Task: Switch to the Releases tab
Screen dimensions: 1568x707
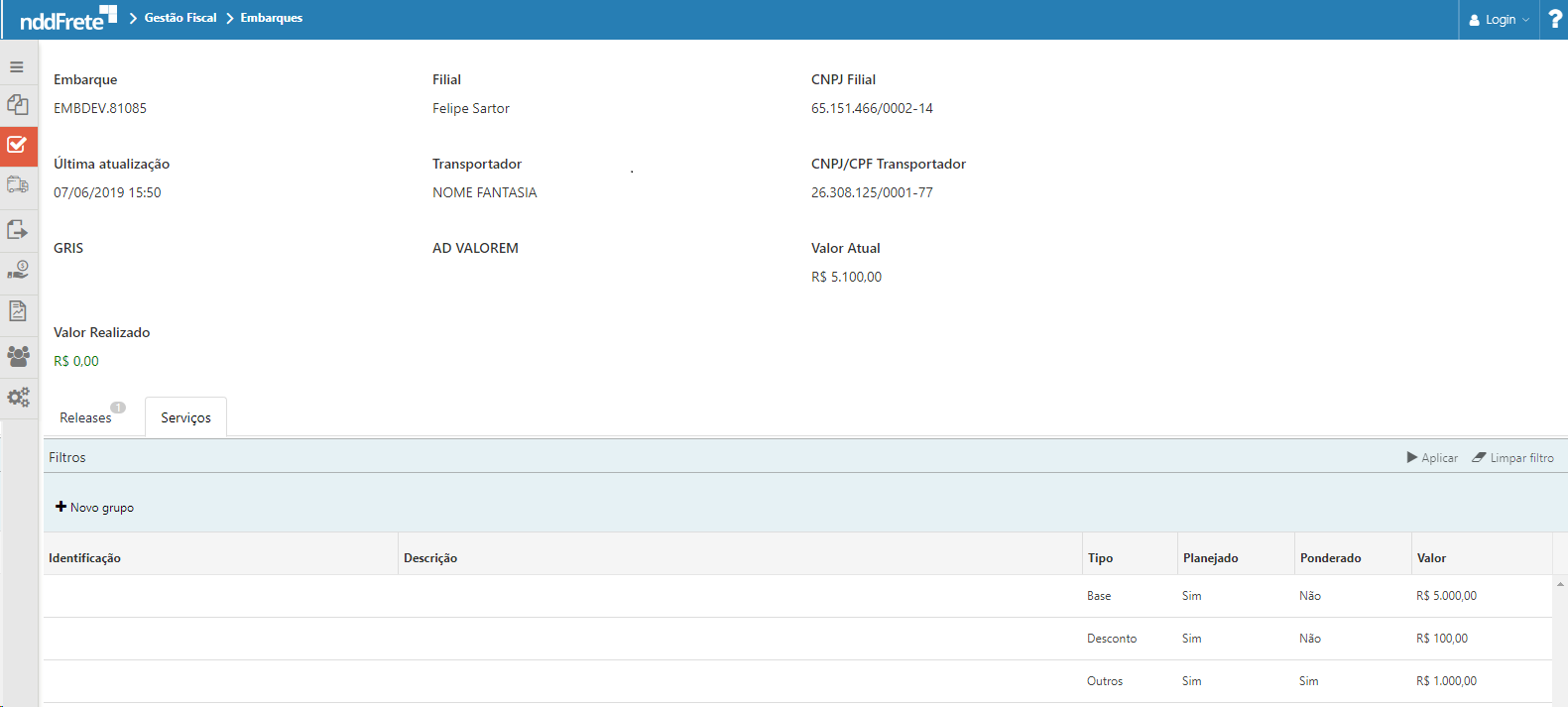Action: (x=86, y=417)
